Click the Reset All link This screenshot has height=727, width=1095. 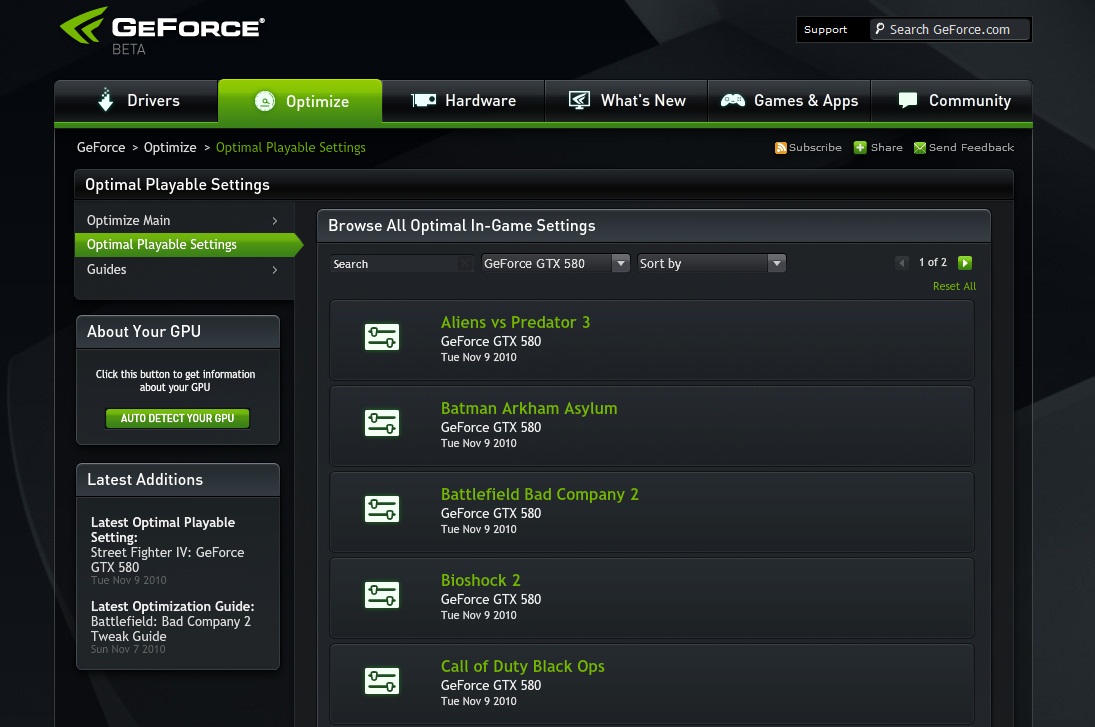[x=954, y=286]
